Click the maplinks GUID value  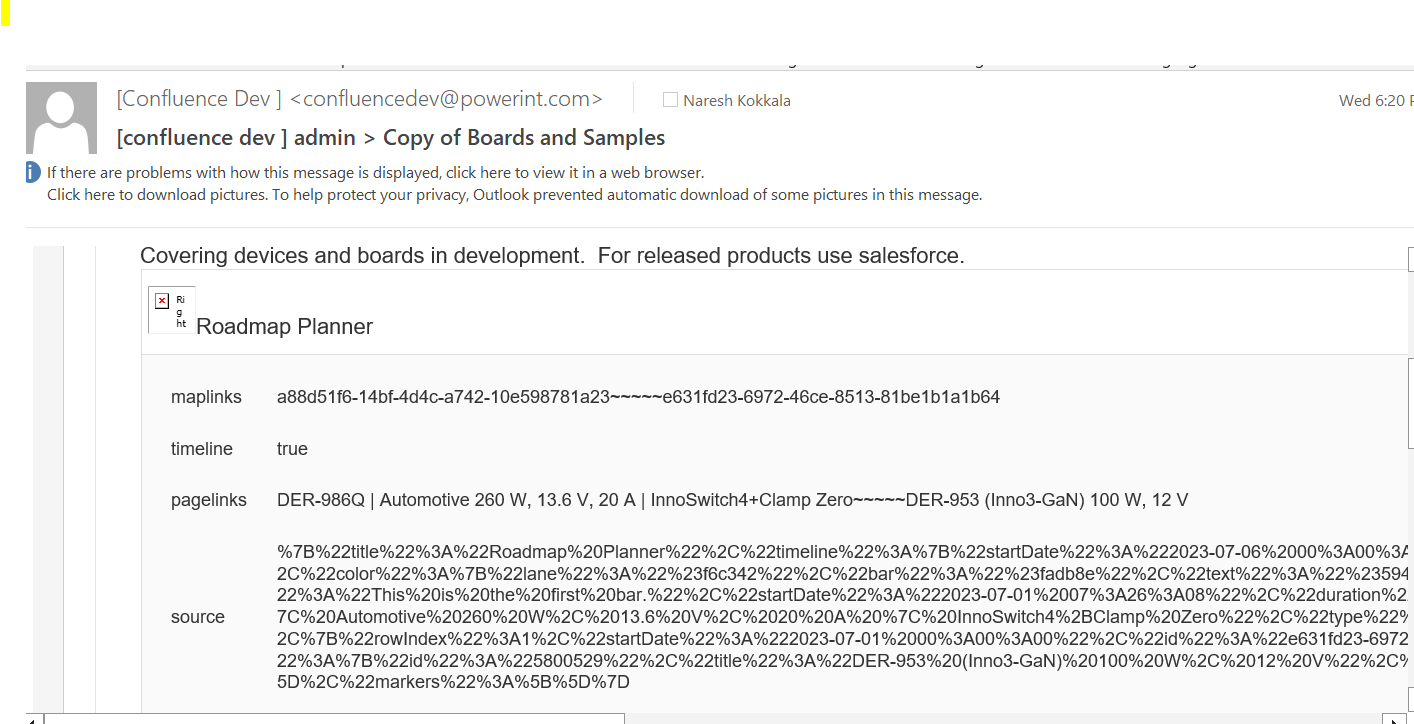pos(638,397)
